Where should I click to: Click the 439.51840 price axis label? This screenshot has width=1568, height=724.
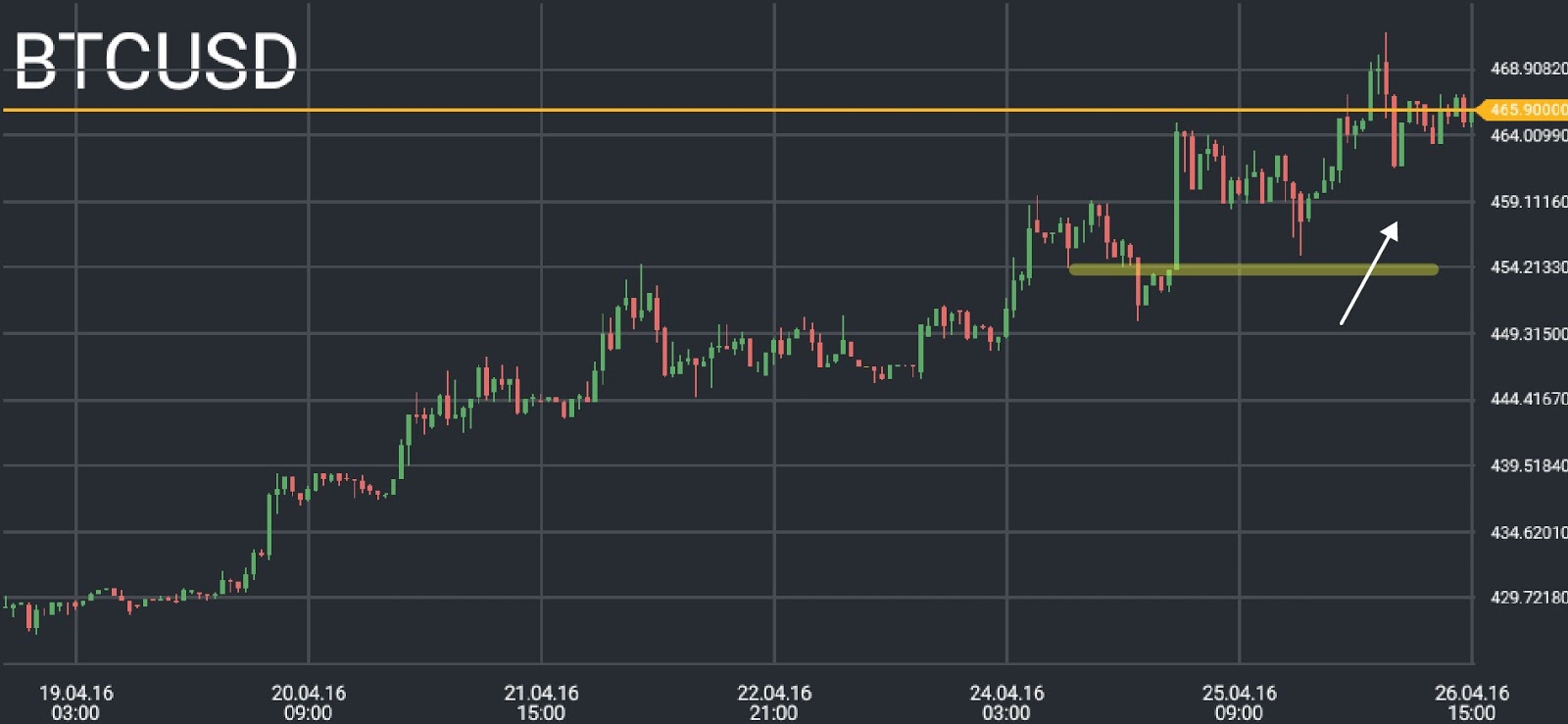tap(1529, 465)
